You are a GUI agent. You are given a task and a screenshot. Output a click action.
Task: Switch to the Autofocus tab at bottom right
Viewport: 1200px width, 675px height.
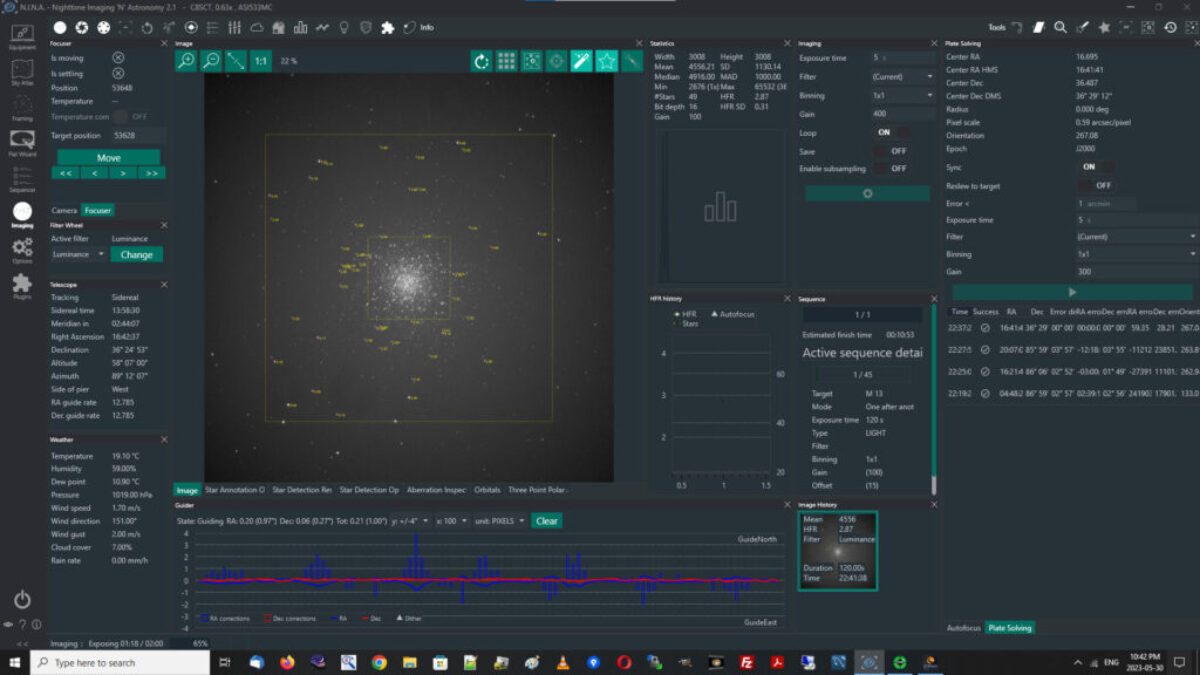963,628
